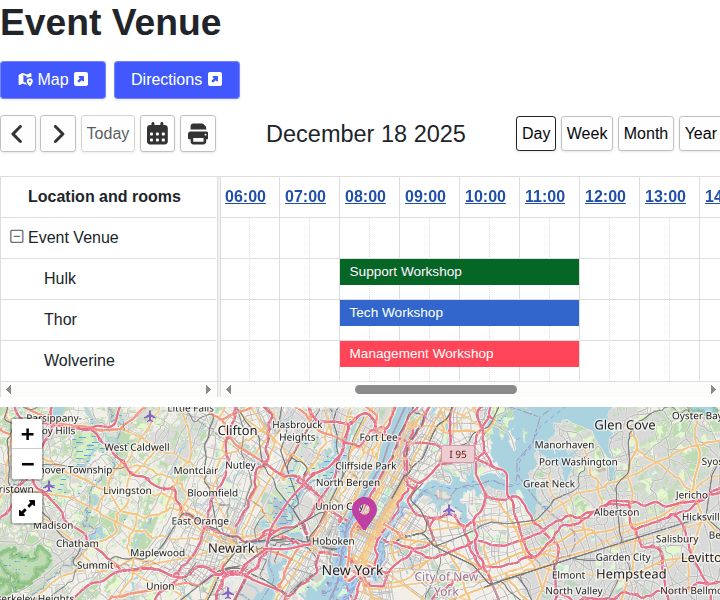
Task: Switch to Week view
Action: tap(587, 133)
